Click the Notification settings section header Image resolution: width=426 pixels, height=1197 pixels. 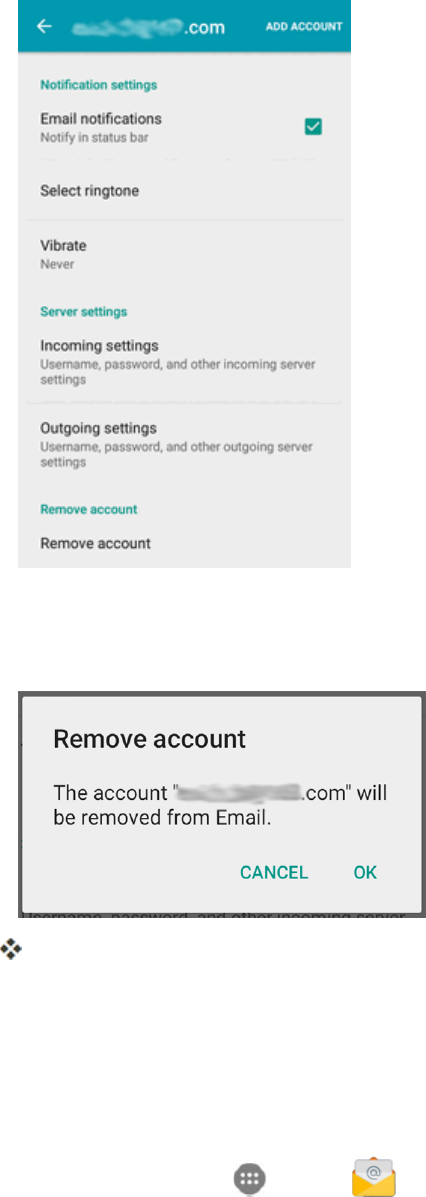point(98,85)
